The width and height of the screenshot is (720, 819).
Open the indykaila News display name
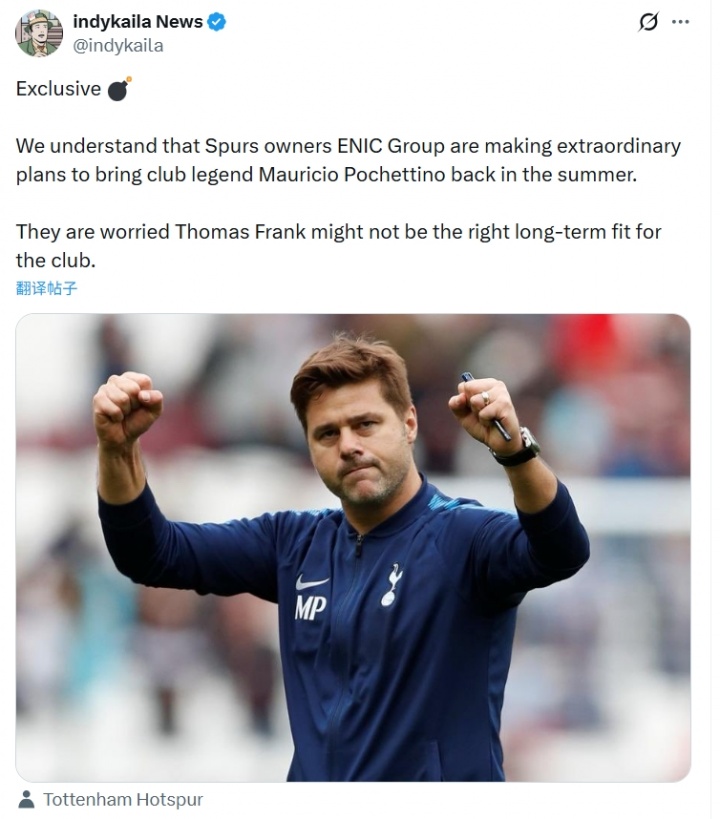pyautogui.click(x=138, y=22)
